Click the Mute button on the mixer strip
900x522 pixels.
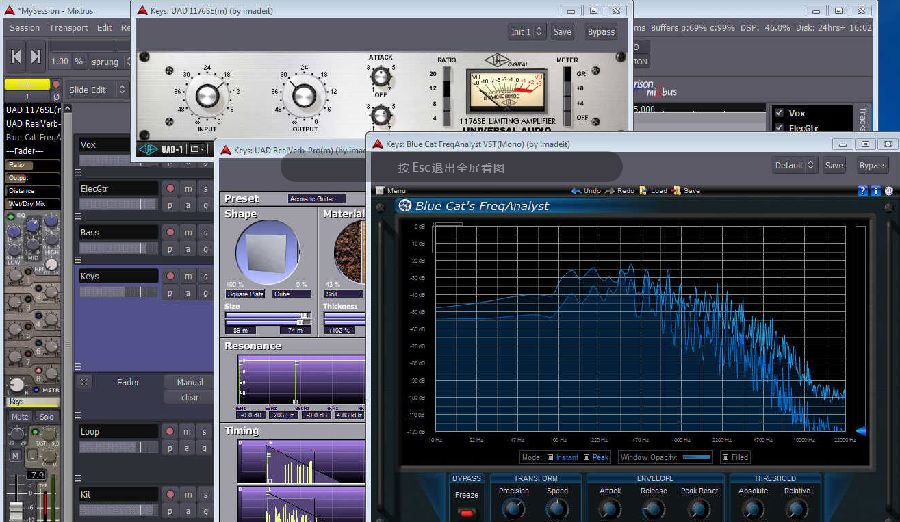(x=19, y=416)
